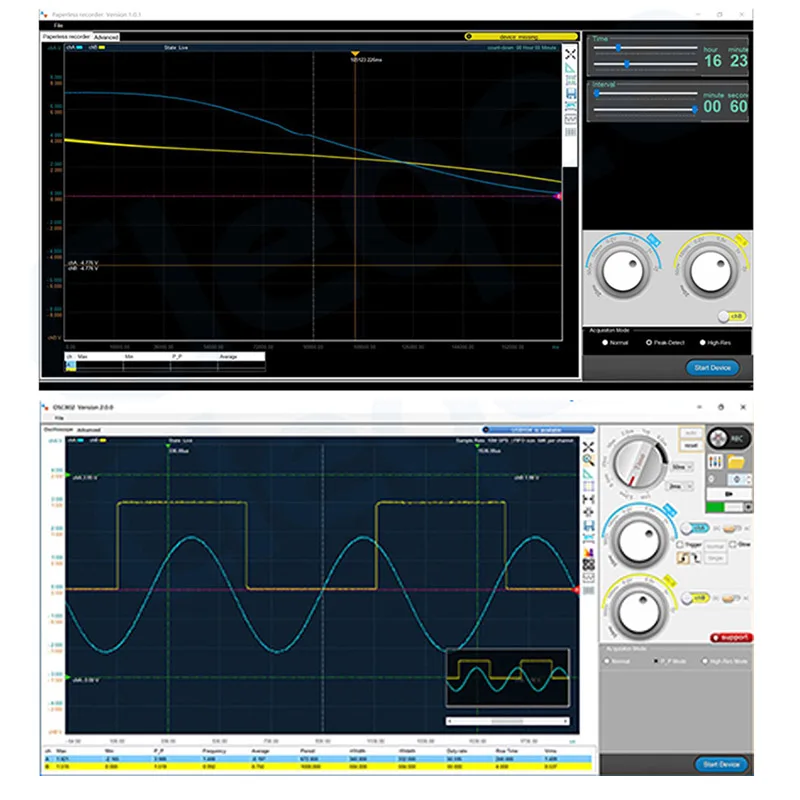
Task: Click the probe attenuation icon next to the chB switch in OSC802
Action: click(x=731, y=598)
